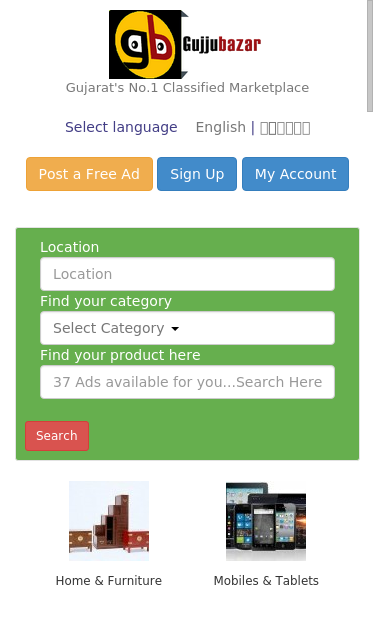Click the Gujjubazar wordmark text in logo
This screenshot has height=627, width=375.
pos(222,44)
